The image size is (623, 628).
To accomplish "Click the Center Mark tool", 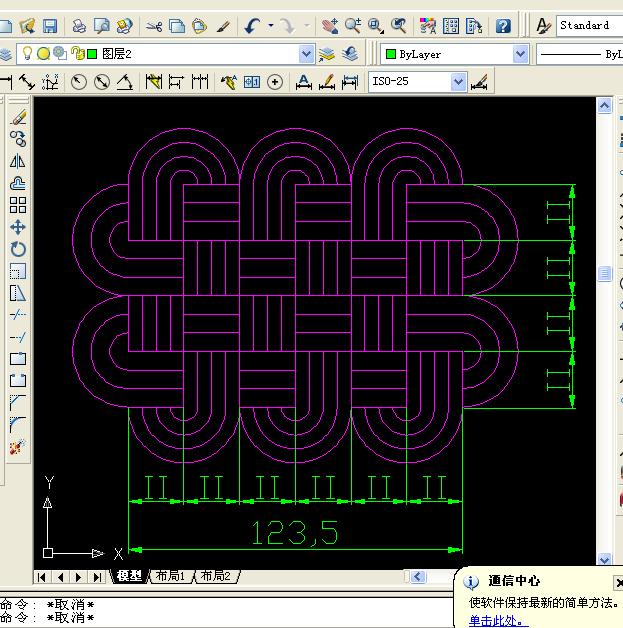I will pos(275,82).
